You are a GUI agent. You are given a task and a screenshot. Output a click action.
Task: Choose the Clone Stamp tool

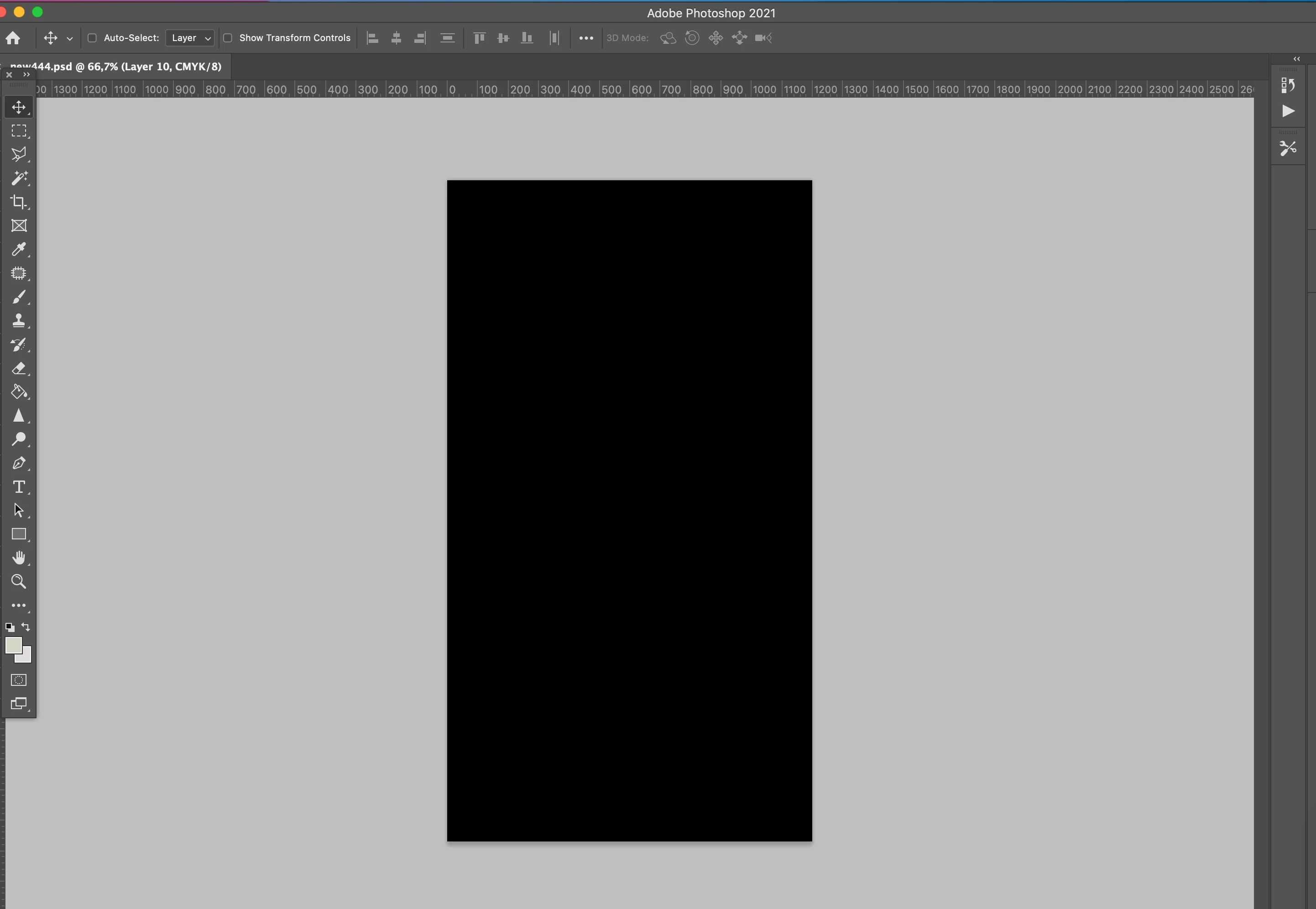(19, 321)
